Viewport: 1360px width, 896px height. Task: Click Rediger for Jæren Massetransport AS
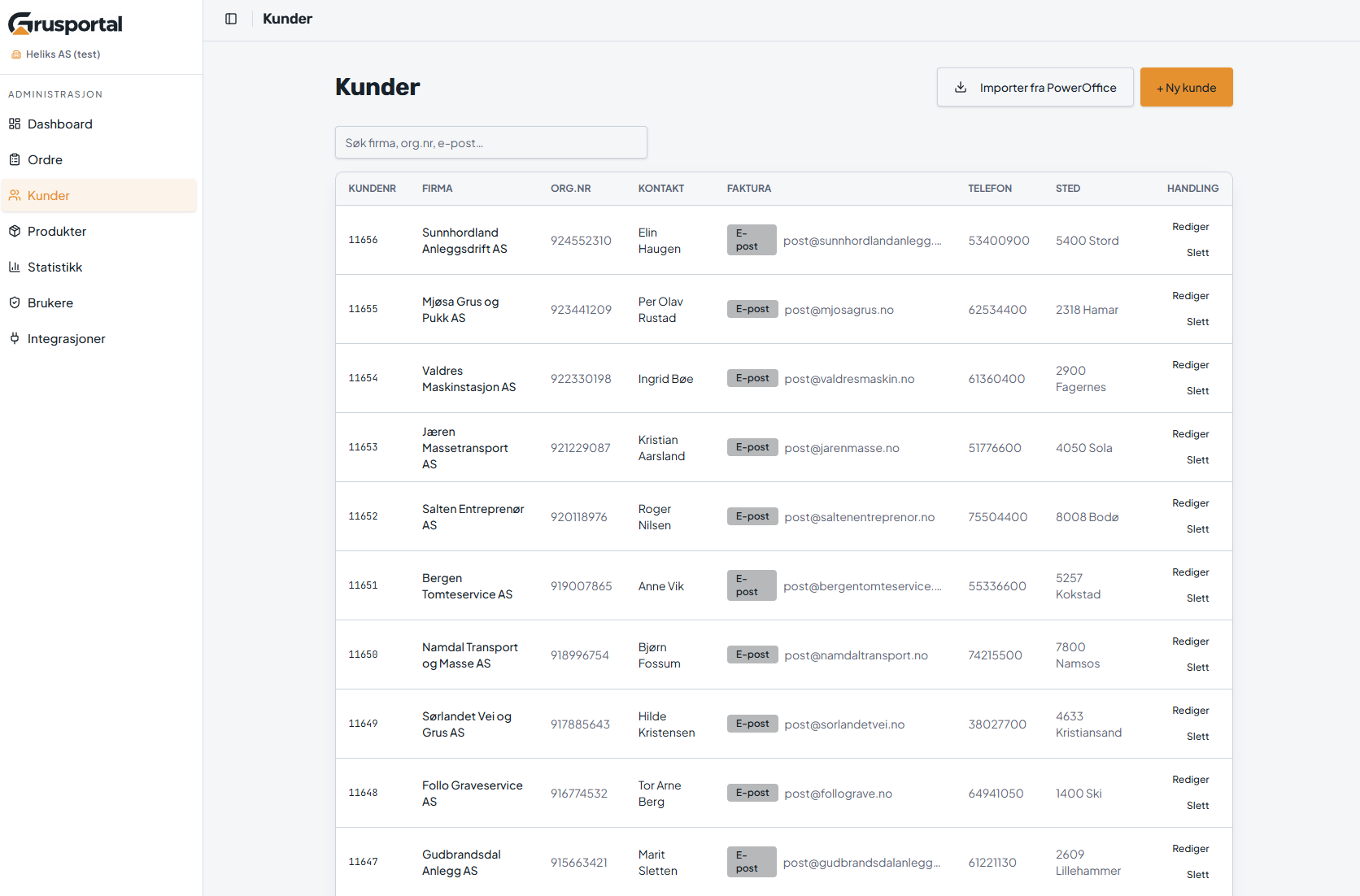click(1190, 434)
